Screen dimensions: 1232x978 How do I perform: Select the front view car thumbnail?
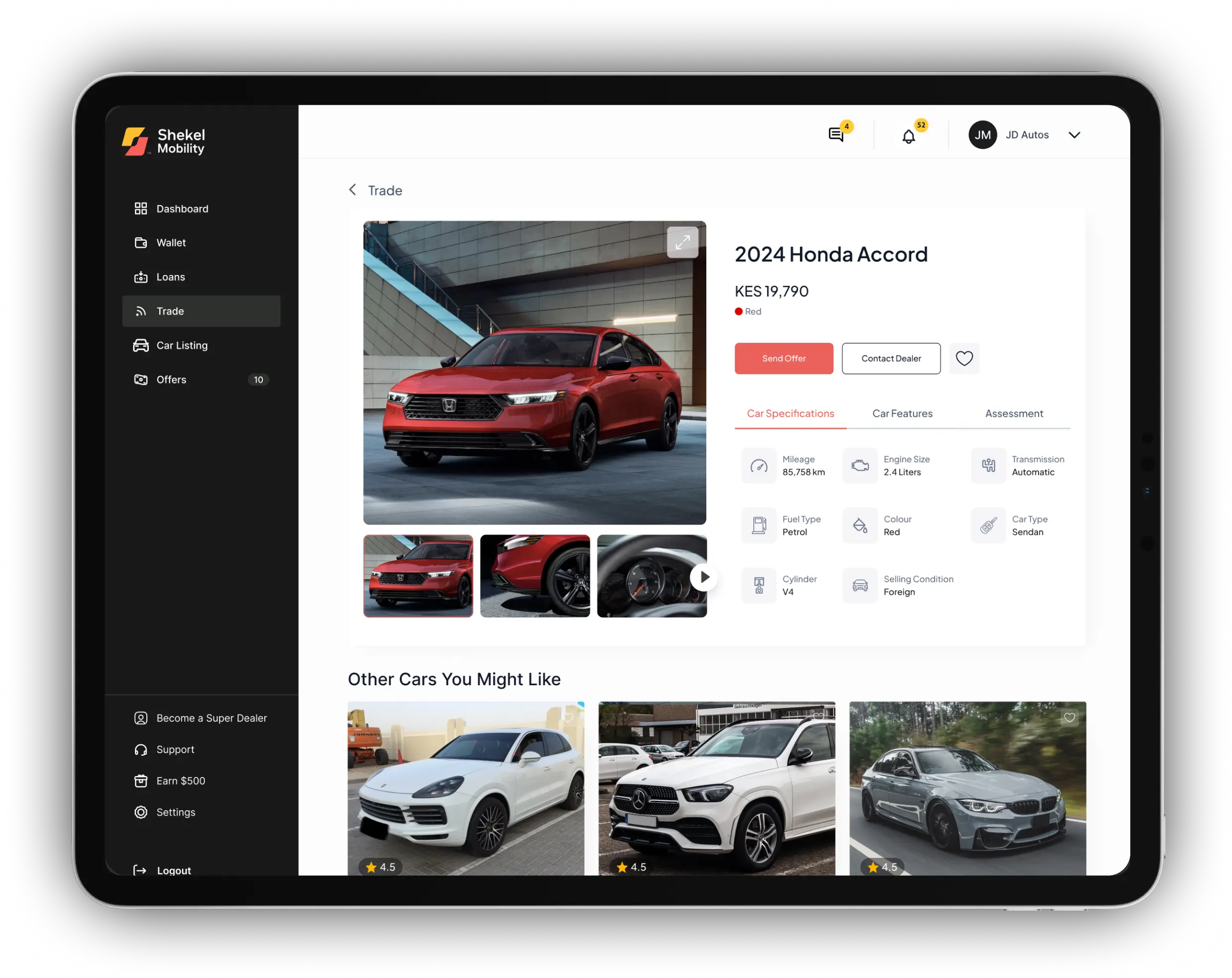pos(418,576)
